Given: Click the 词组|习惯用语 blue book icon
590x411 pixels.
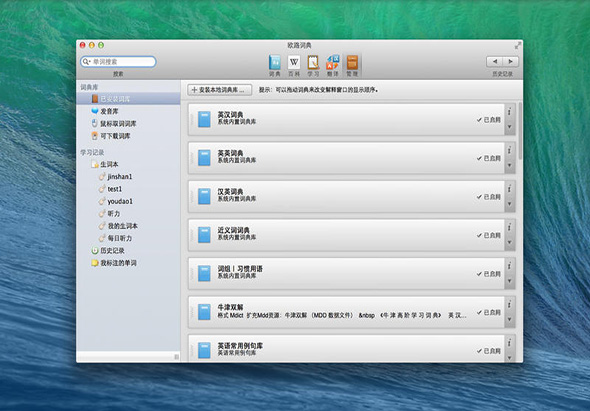Looking at the screenshot, I should 204,274.
